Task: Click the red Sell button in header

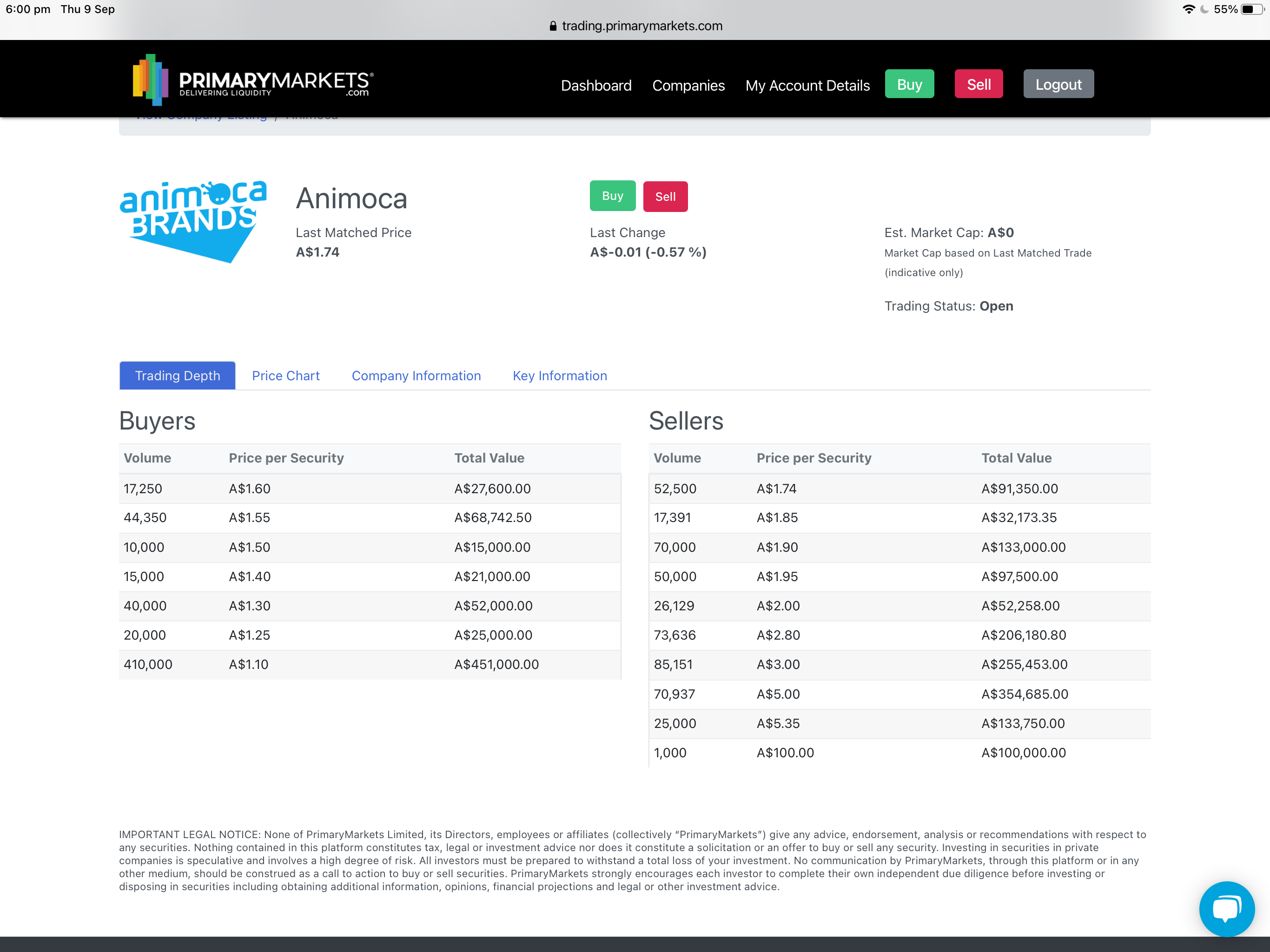Action: click(x=979, y=85)
